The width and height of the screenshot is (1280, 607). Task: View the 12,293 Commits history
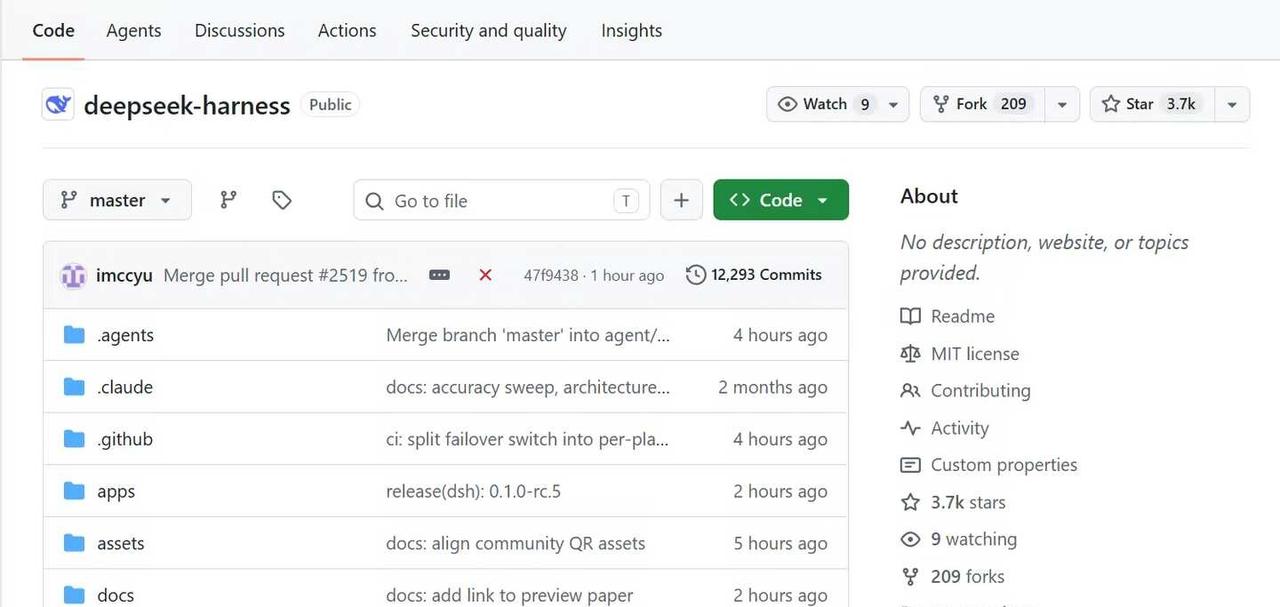coord(755,275)
